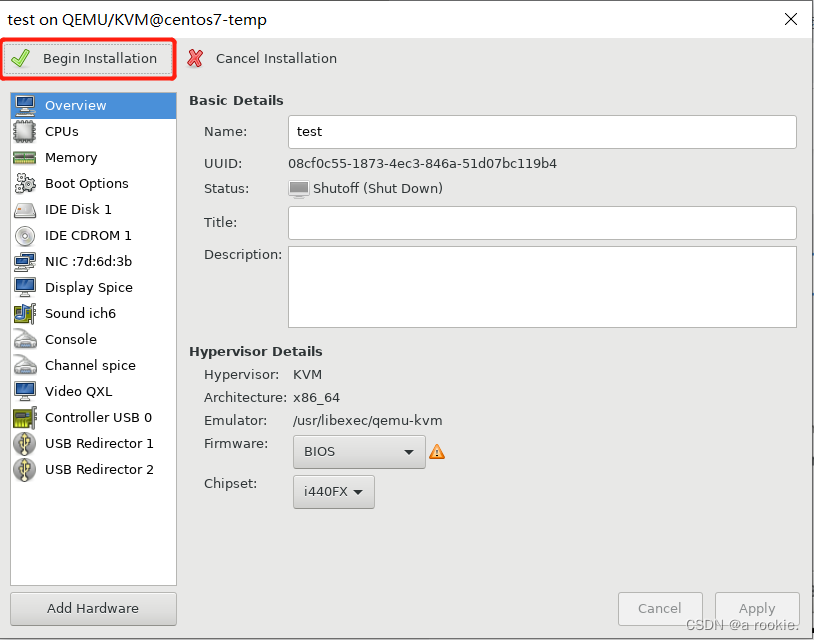Select the IDE CDROM 1 disc icon
The height and width of the screenshot is (640, 814).
(25, 236)
